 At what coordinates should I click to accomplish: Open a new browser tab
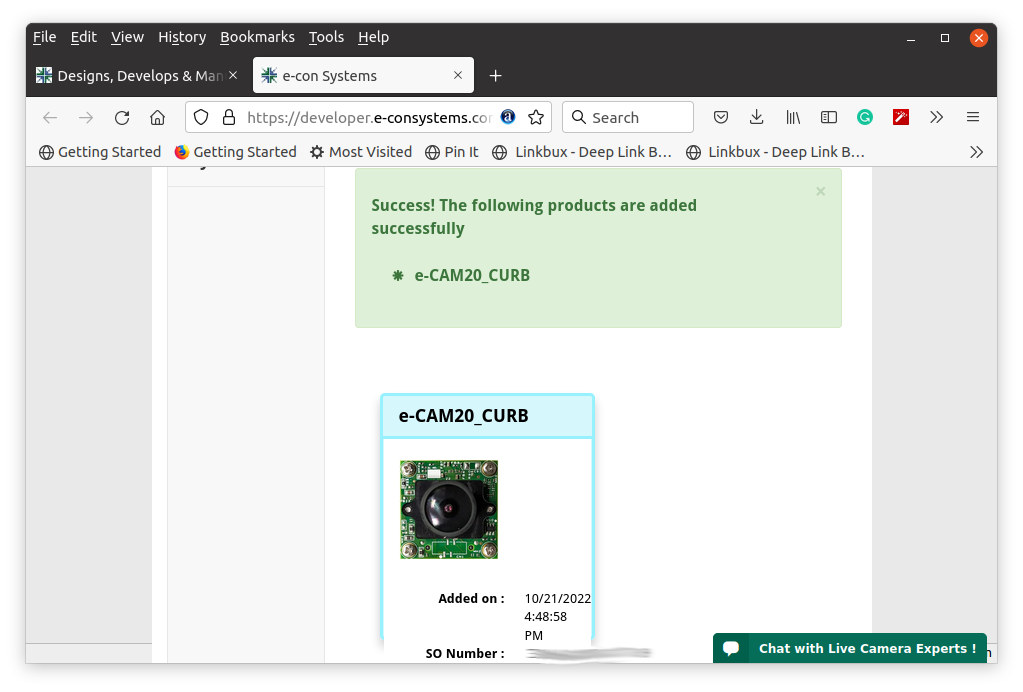(495, 76)
